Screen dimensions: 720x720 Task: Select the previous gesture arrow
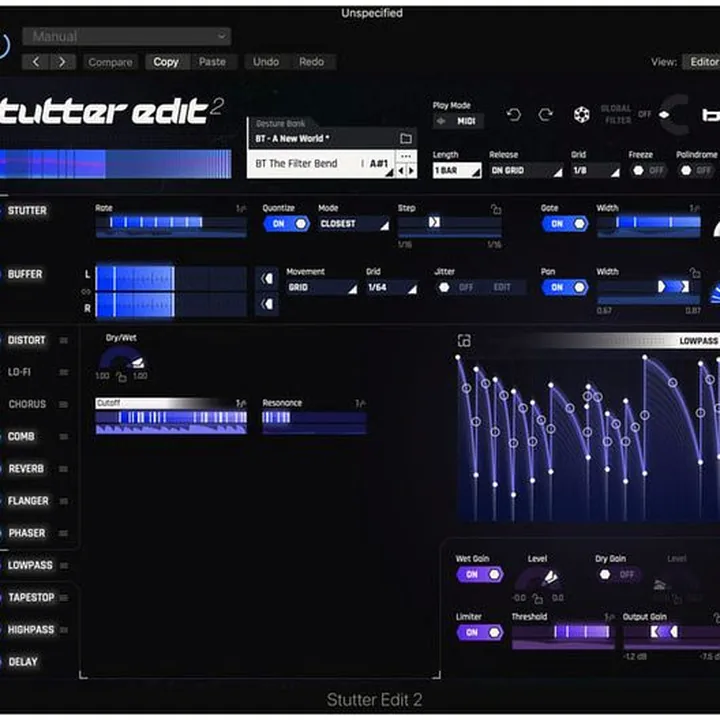[x=401, y=171]
